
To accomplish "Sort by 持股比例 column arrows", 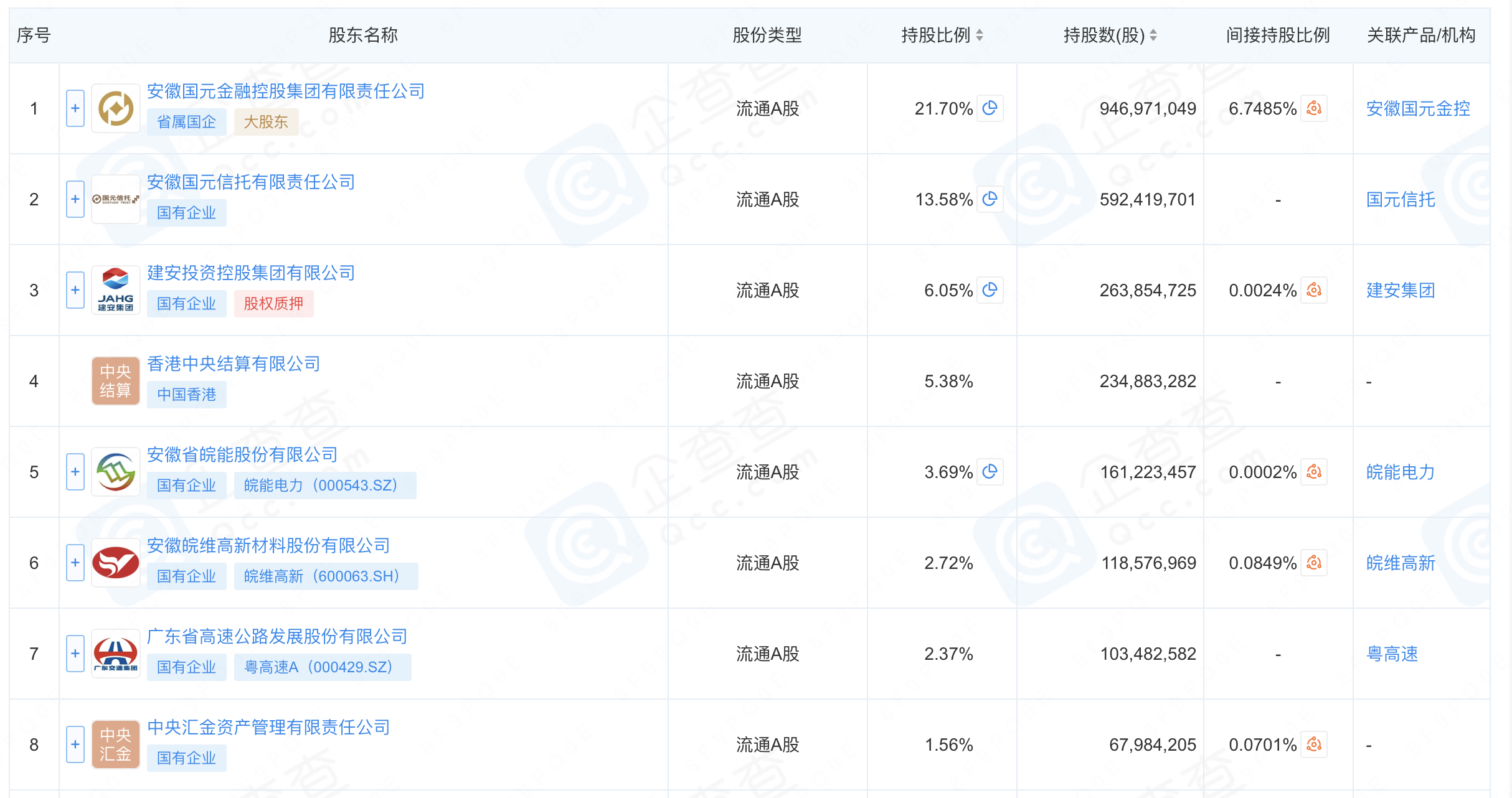I will click(x=980, y=35).
